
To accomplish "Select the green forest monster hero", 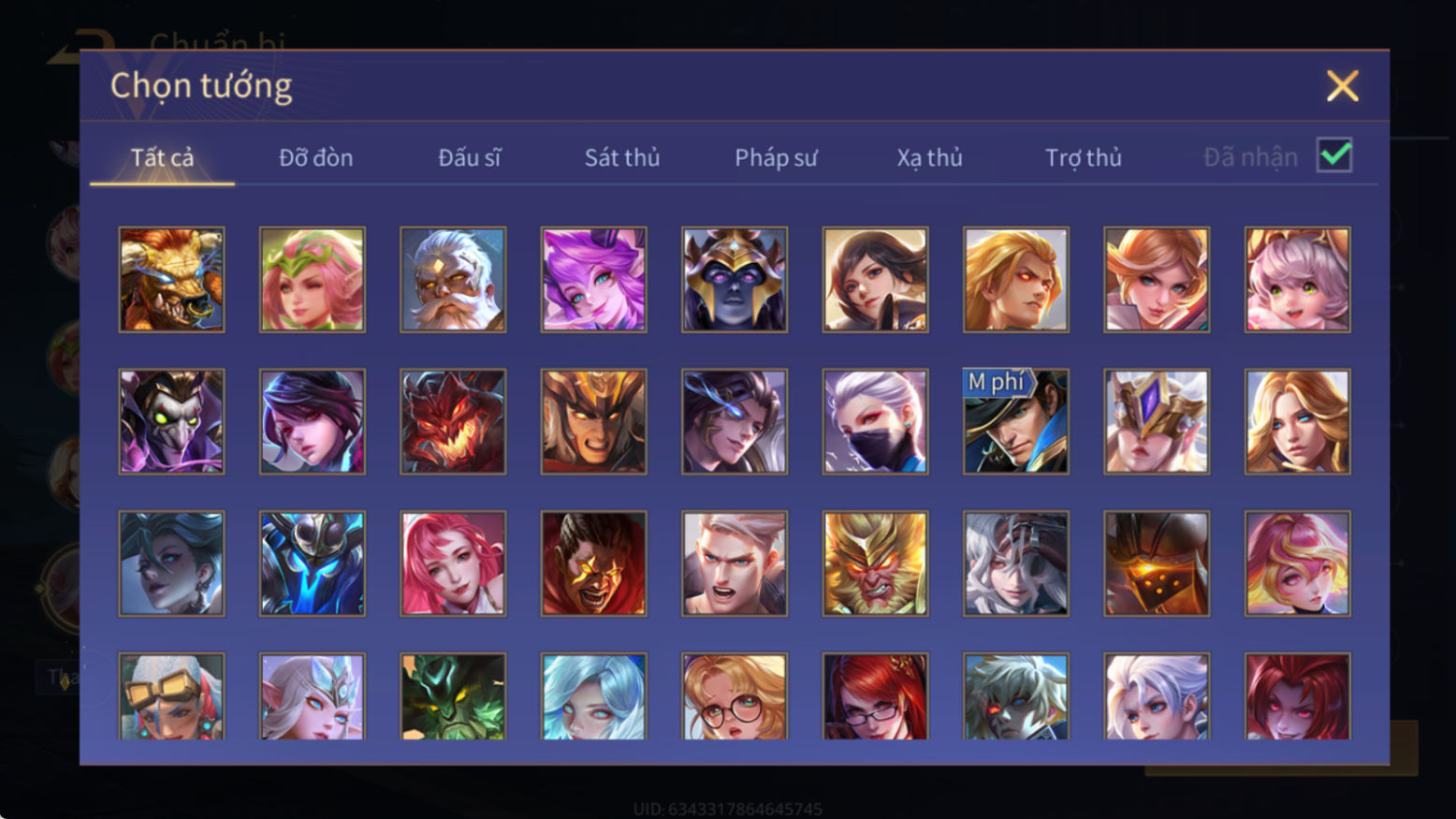I will coord(453,696).
